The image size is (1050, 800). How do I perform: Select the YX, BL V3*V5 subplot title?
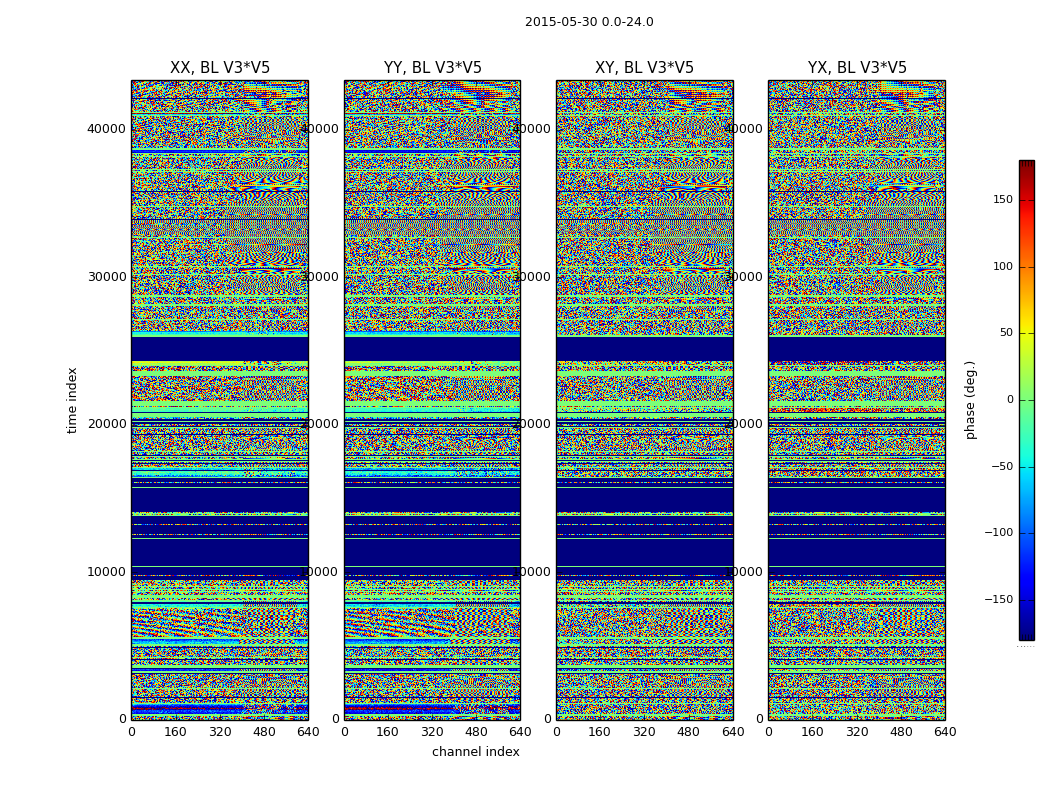pos(857,68)
